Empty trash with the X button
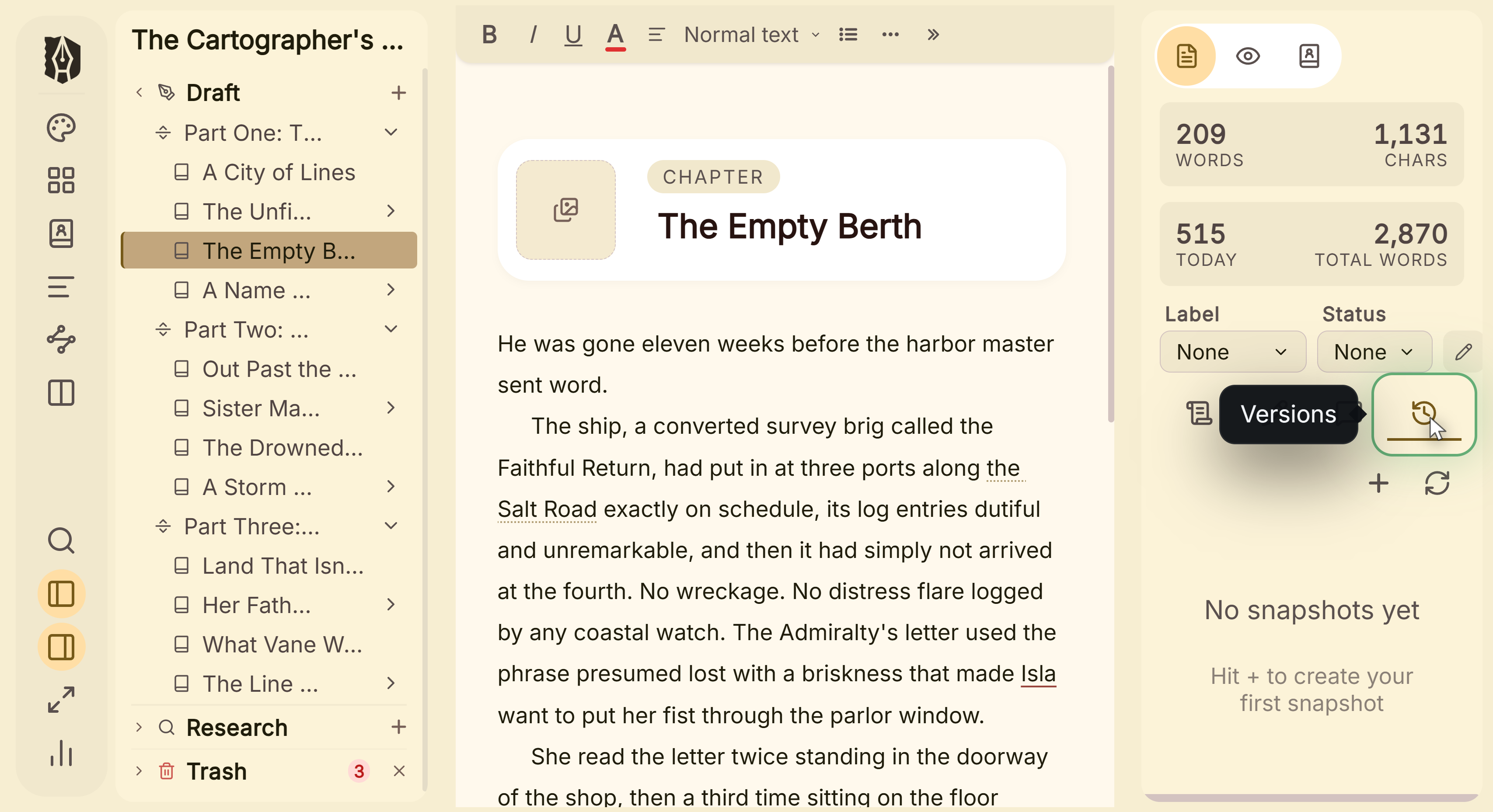Viewport: 1493px width, 812px height. (x=399, y=771)
